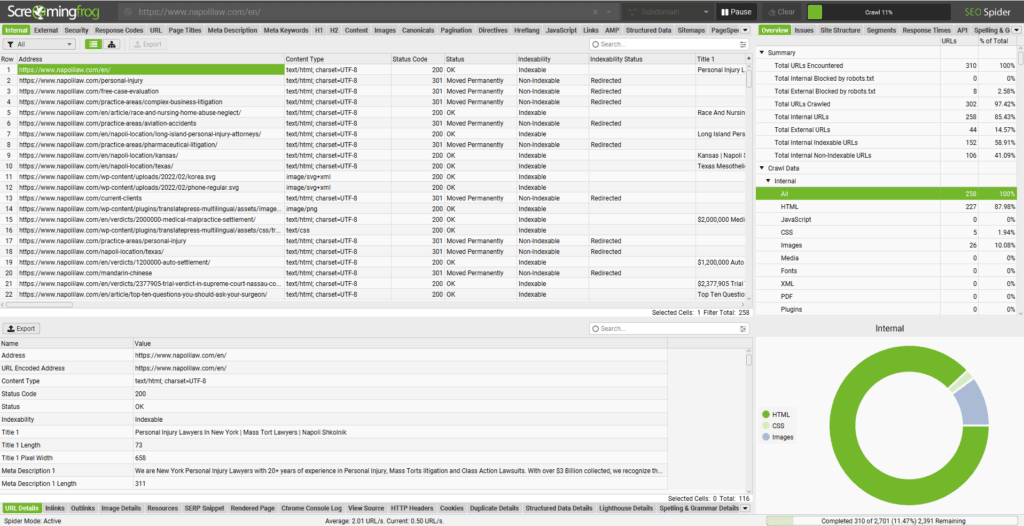Click HTML legend dot in chart
Screen dimensions: 1024x526
click(x=765, y=414)
